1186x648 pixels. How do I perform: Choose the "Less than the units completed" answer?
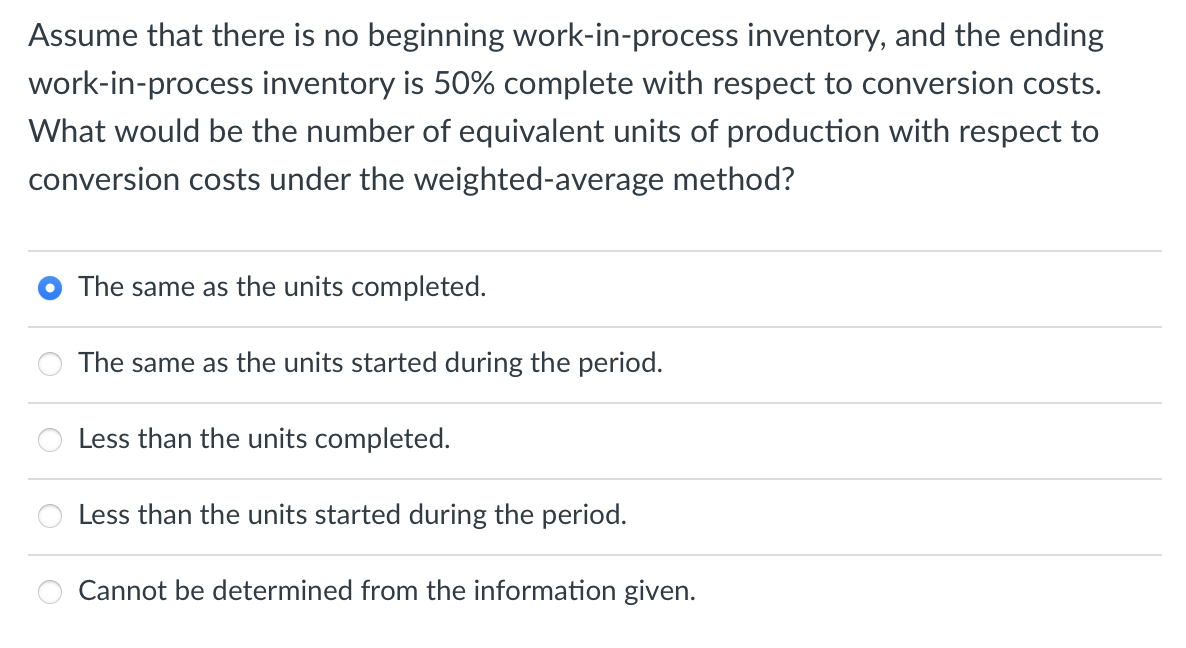click(x=50, y=440)
